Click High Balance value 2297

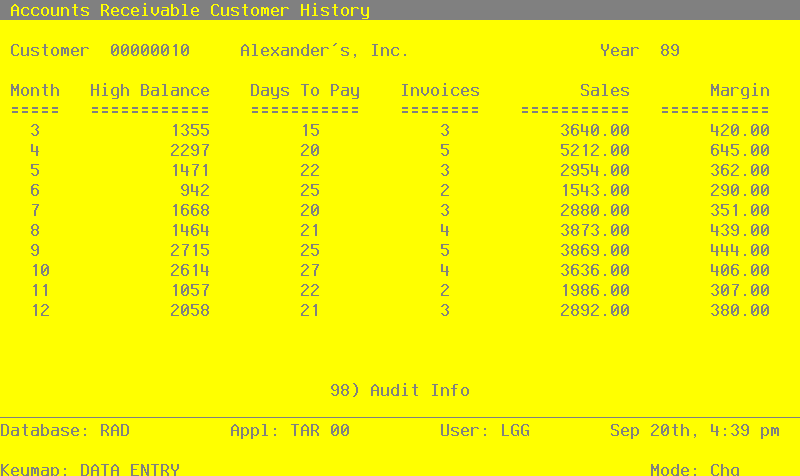190,151
